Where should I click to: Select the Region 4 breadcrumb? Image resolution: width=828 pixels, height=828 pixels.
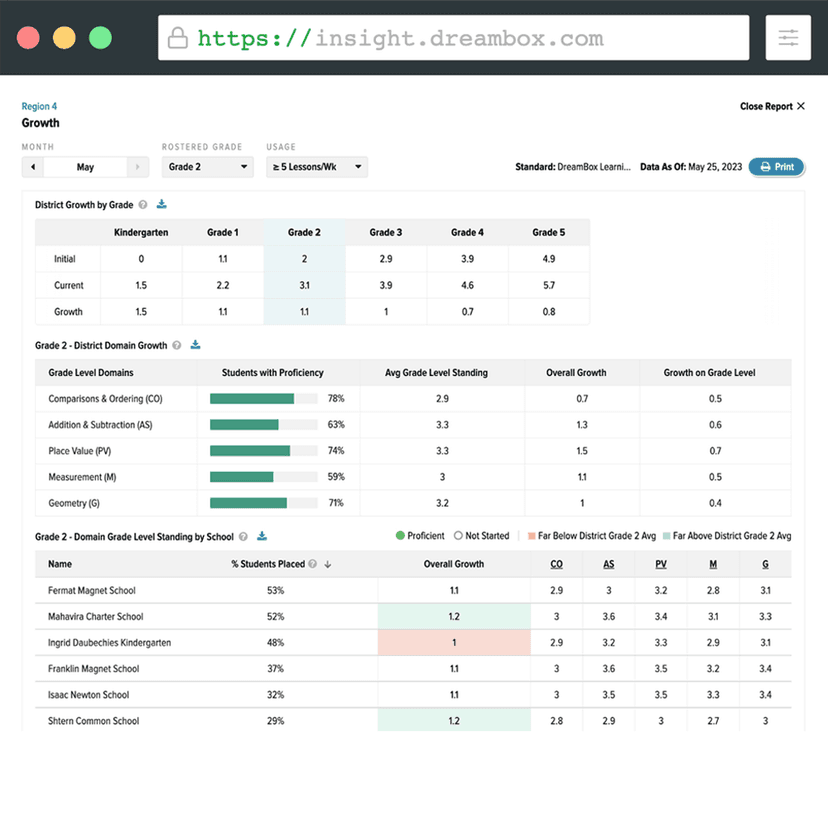pos(39,105)
